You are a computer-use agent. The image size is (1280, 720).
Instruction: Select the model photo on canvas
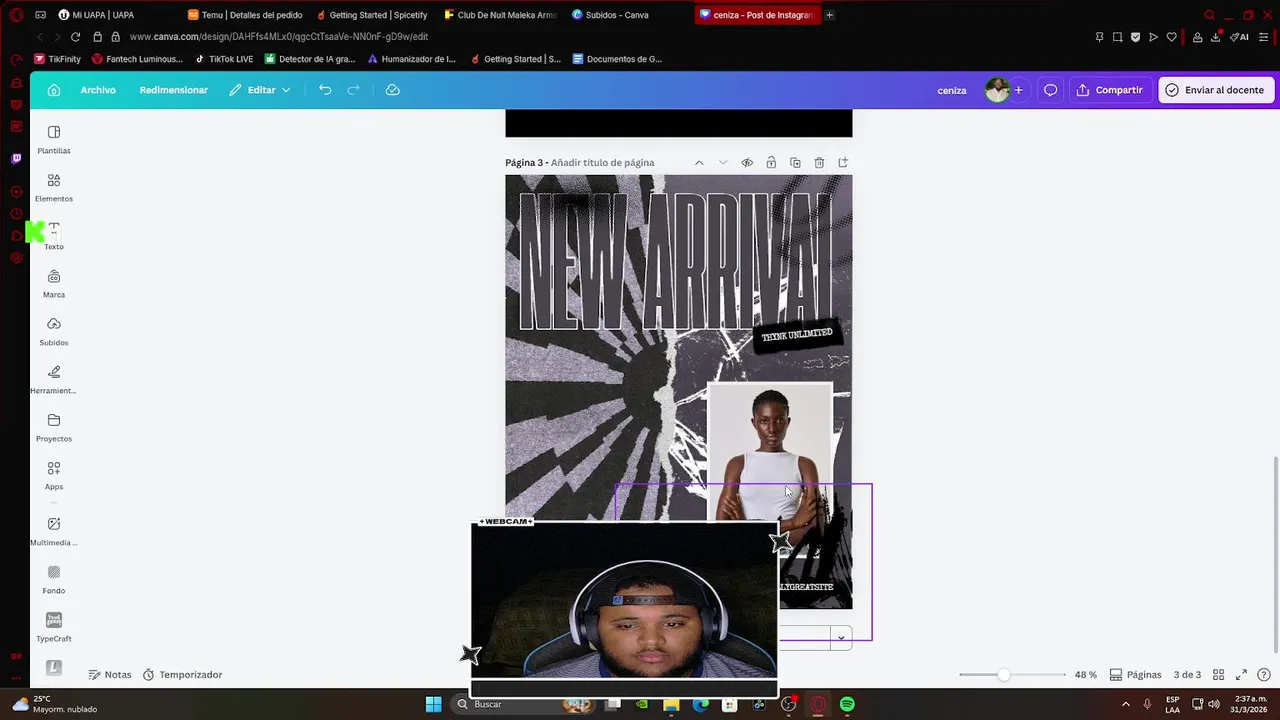(x=769, y=452)
